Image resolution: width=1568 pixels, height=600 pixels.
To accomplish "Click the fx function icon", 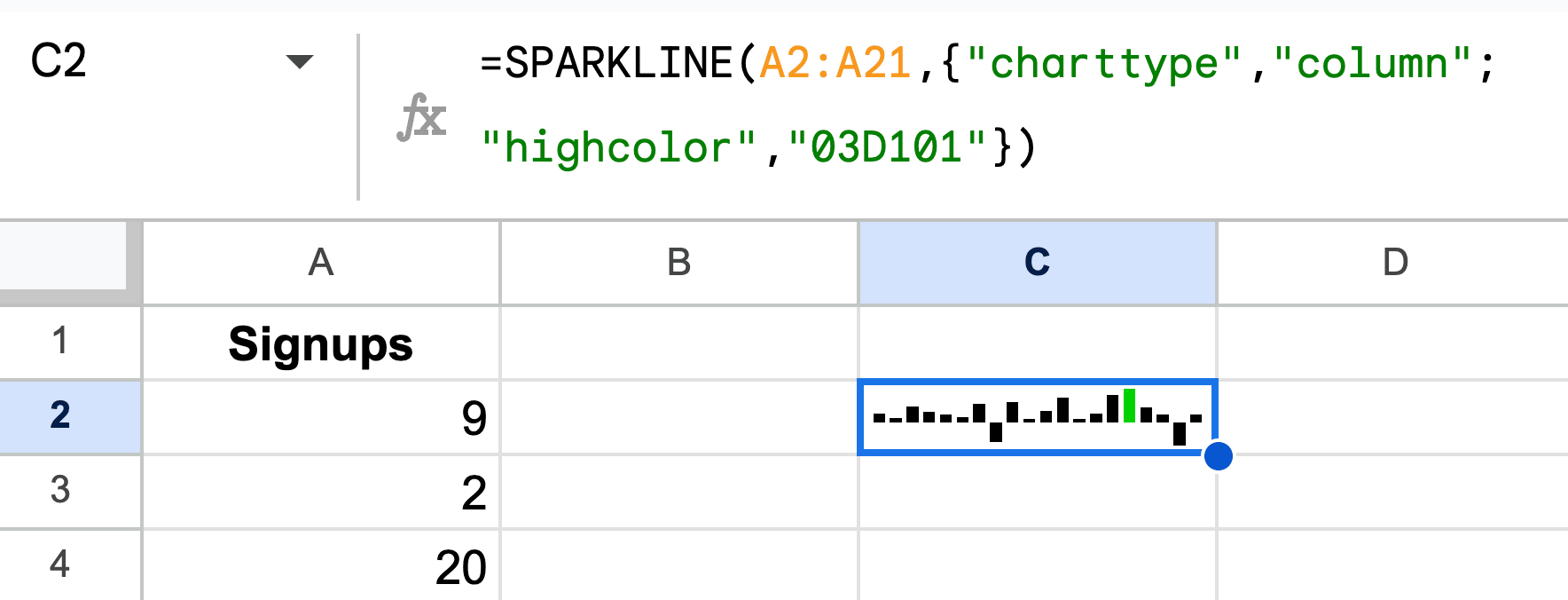I will click(421, 117).
